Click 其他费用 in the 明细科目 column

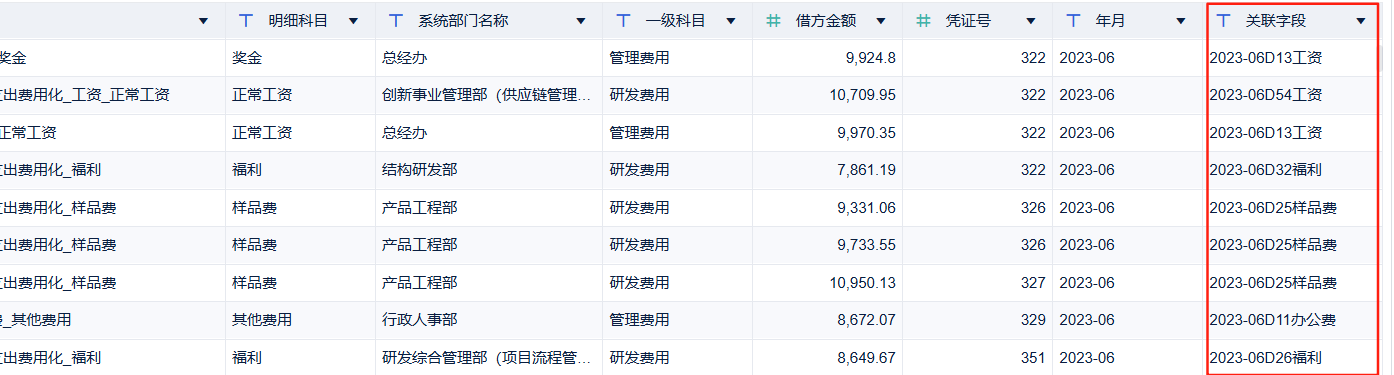click(262, 320)
